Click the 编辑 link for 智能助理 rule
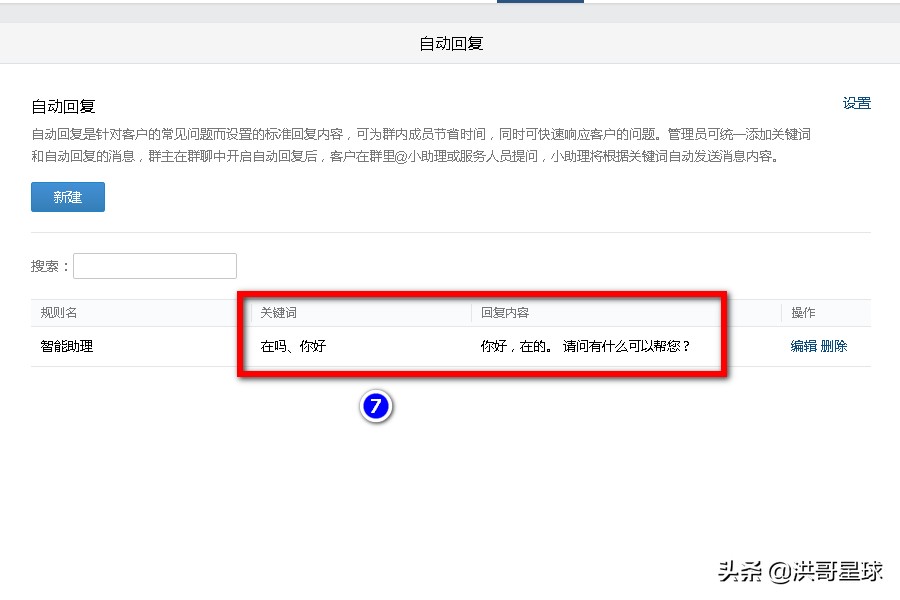 806,345
